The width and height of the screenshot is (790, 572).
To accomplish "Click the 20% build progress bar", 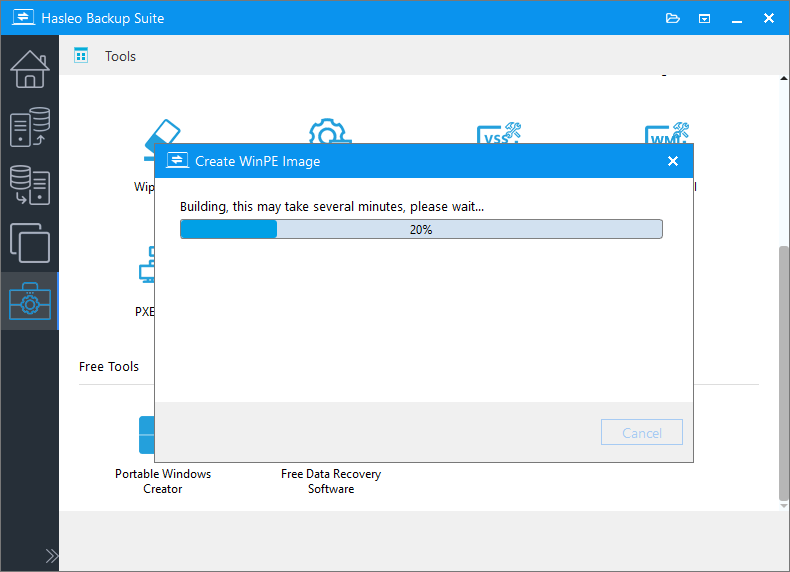I will [x=421, y=229].
